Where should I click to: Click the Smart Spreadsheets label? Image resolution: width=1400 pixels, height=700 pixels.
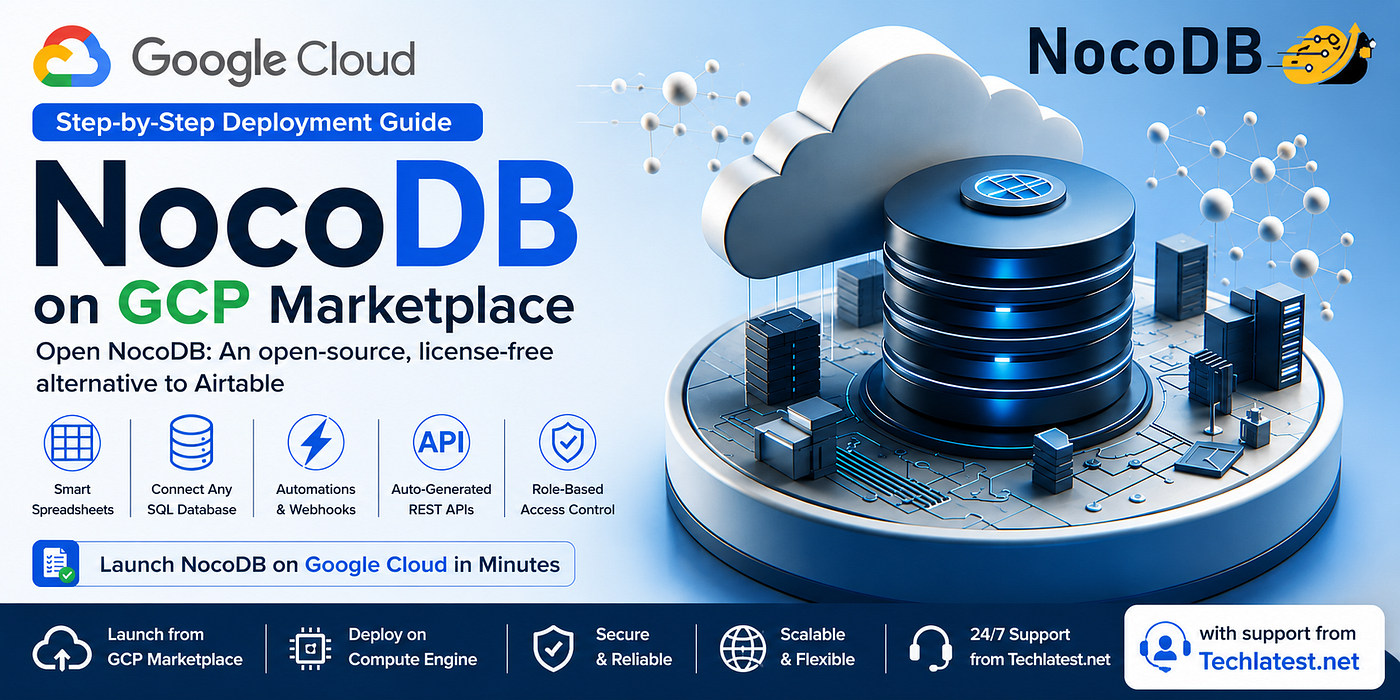click(x=72, y=499)
